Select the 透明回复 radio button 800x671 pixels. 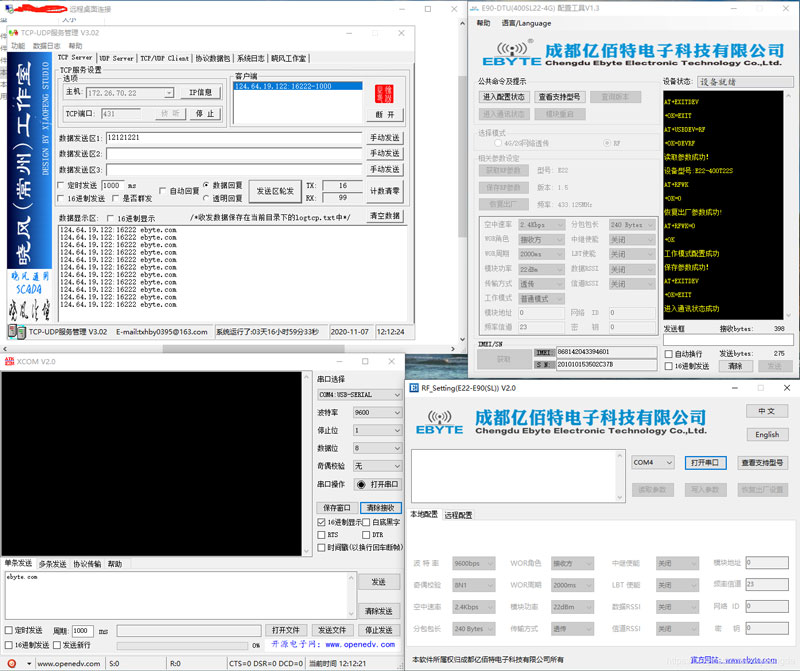(207, 198)
